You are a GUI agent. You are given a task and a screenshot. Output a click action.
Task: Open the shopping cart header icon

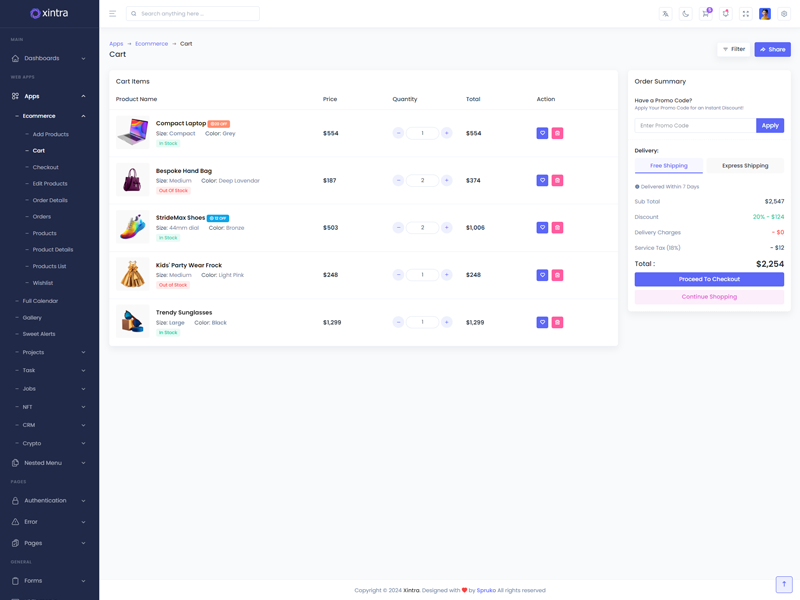point(705,14)
